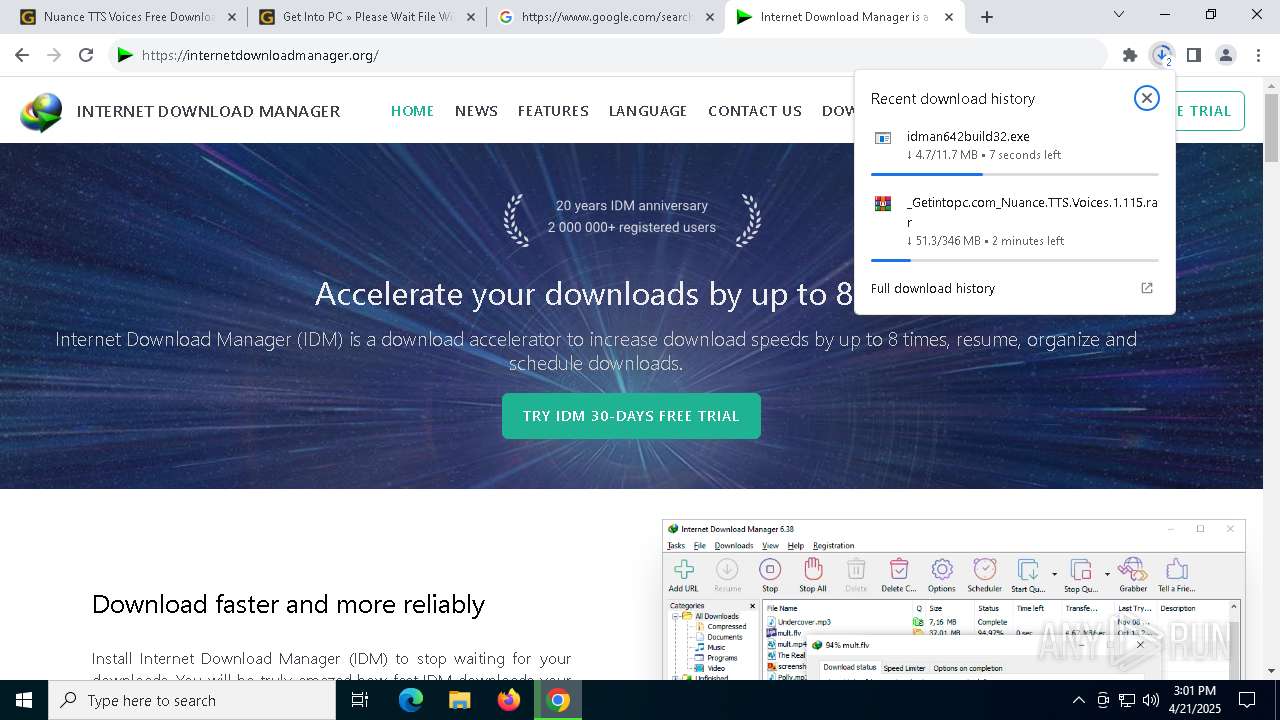
Task: Close the Get Into PC tab
Action: click(471, 17)
